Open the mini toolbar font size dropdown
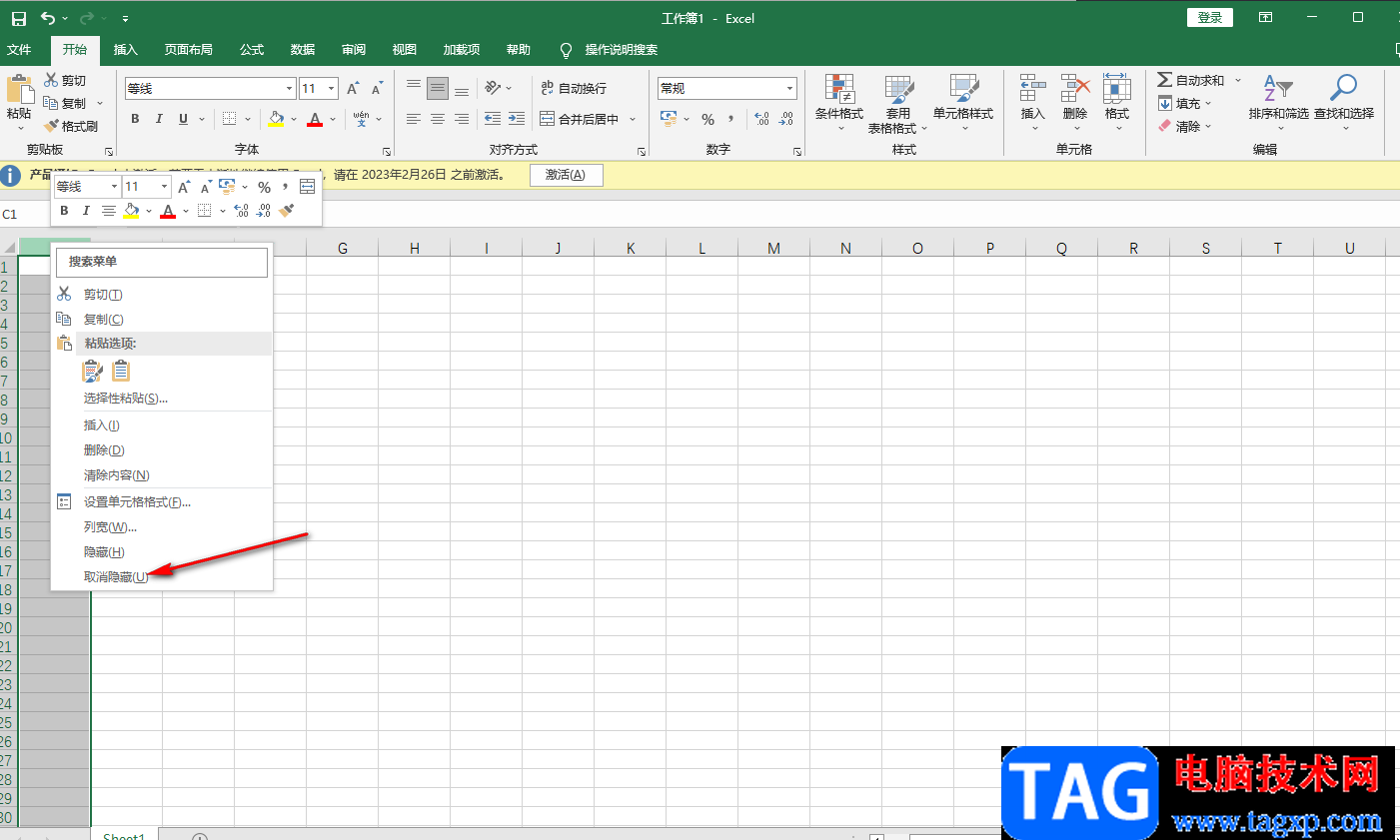The image size is (1400, 840). 165,187
